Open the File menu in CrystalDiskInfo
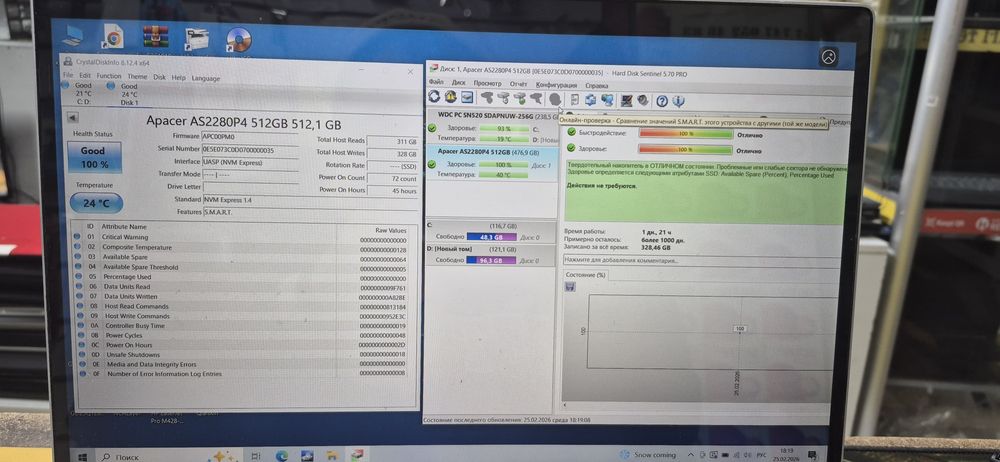Image resolution: width=1000 pixels, height=462 pixels. coord(68,75)
